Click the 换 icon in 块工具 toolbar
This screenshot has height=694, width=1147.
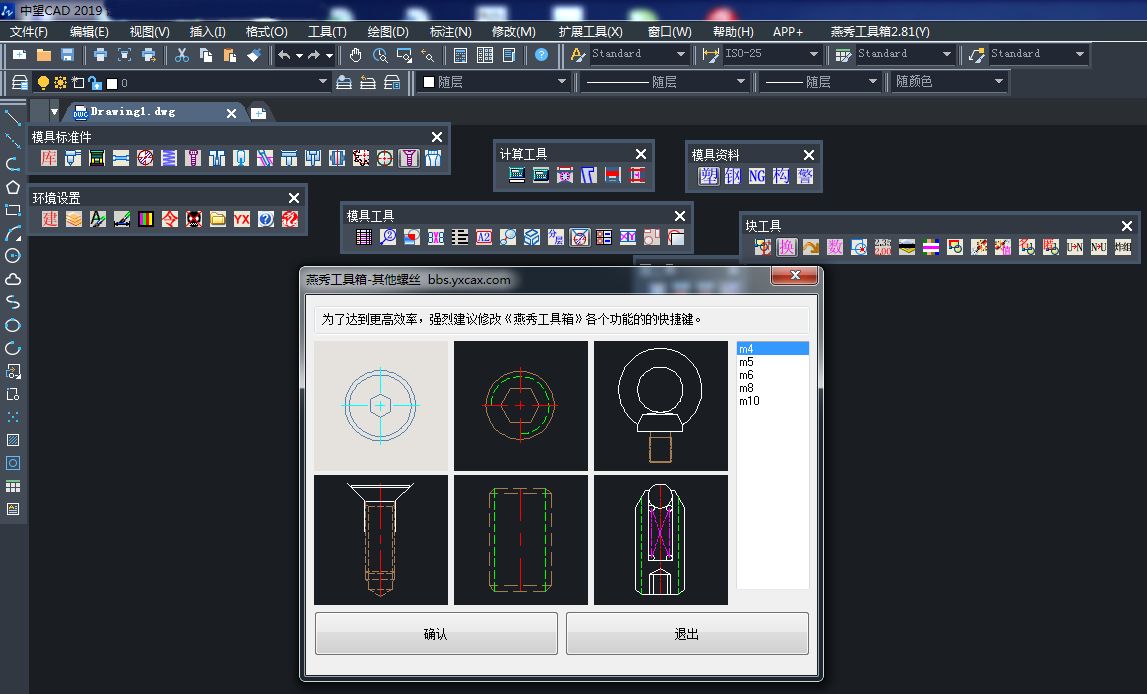[x=787, y=247]
